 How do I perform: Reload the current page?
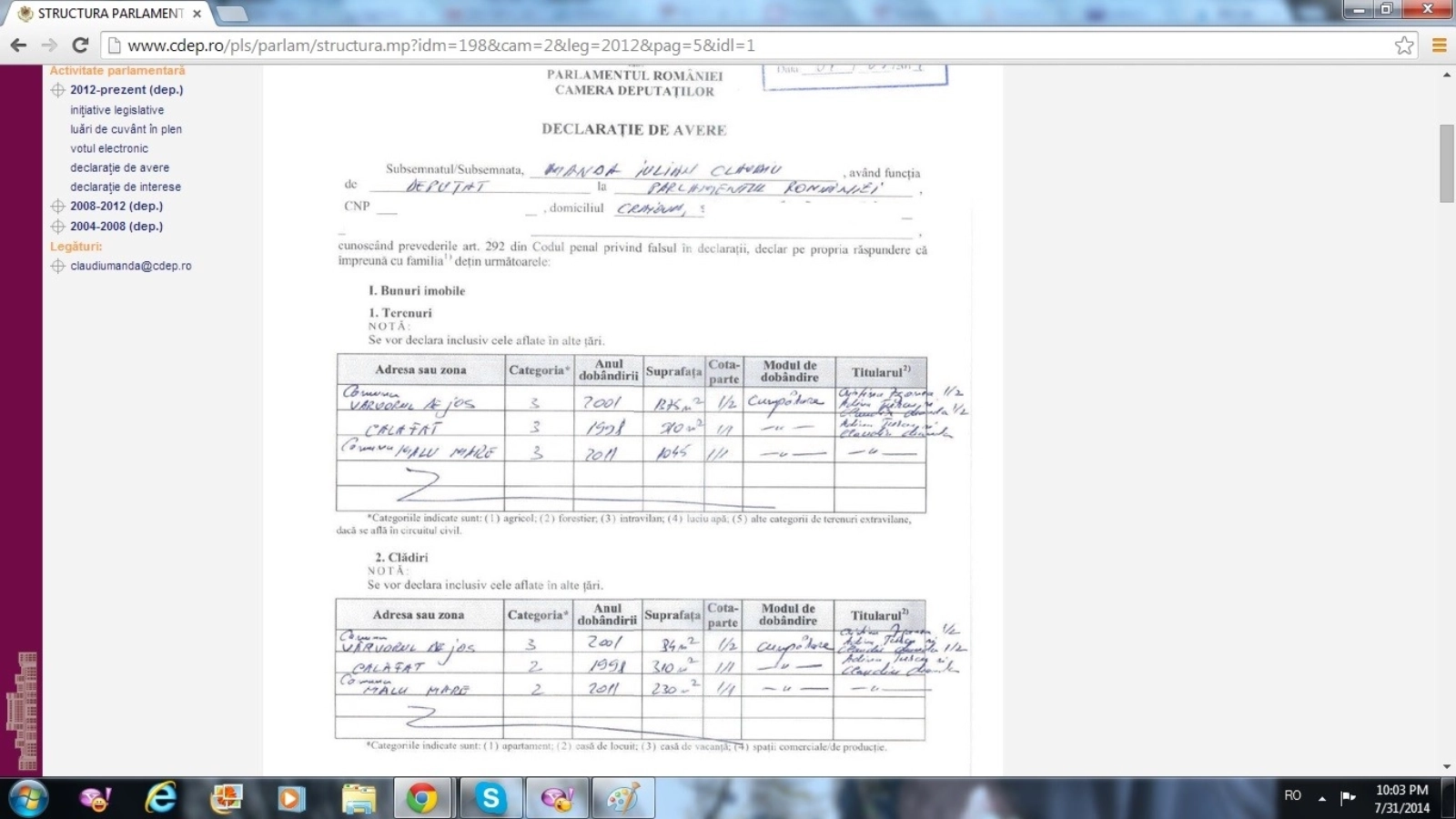(x=80, y=45)
